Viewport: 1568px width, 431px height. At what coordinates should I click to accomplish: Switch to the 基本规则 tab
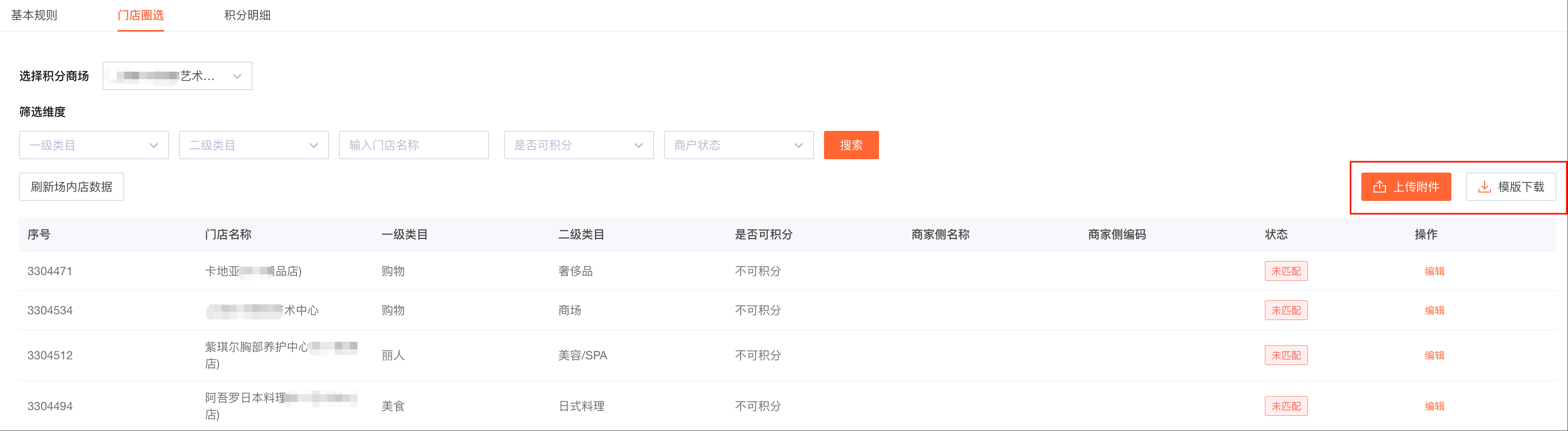pos(34,15)
